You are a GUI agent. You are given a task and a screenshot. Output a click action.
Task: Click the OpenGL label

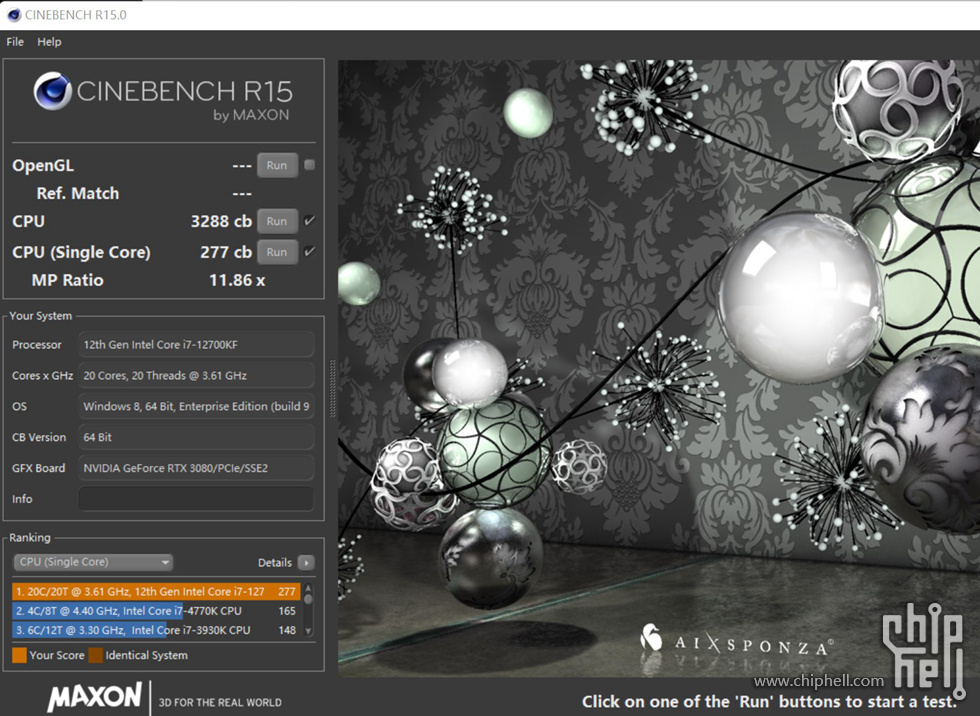tap(43, 166)
